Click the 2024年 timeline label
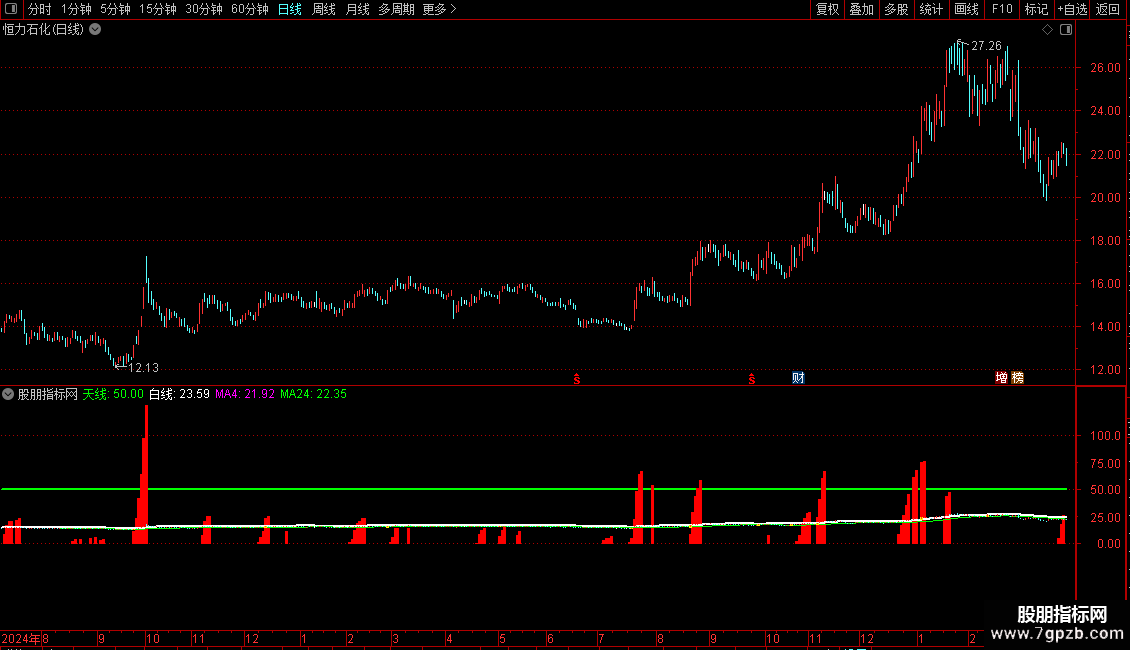This screenshot has height=650, width=1130. (x=21, y=638)
